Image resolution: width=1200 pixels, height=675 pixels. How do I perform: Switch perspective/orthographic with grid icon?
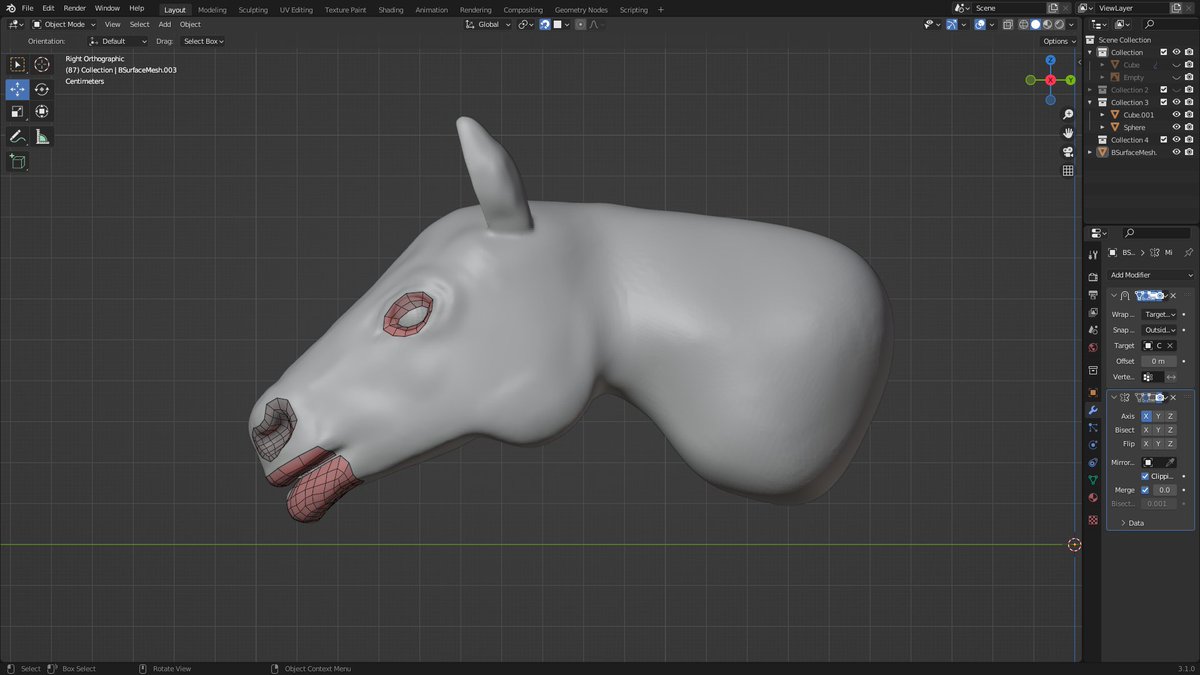coord(1068,170)
